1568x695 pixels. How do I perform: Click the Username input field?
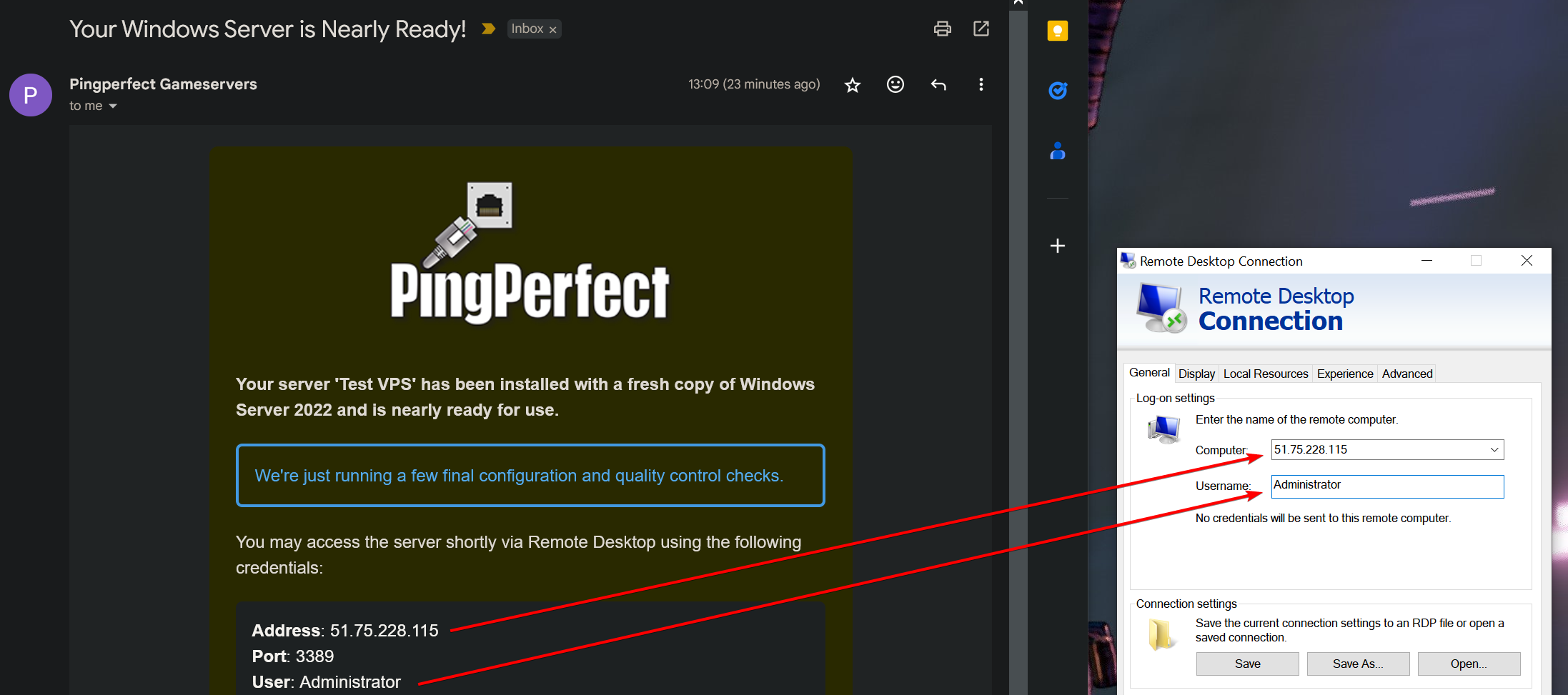click(1386, 486)
